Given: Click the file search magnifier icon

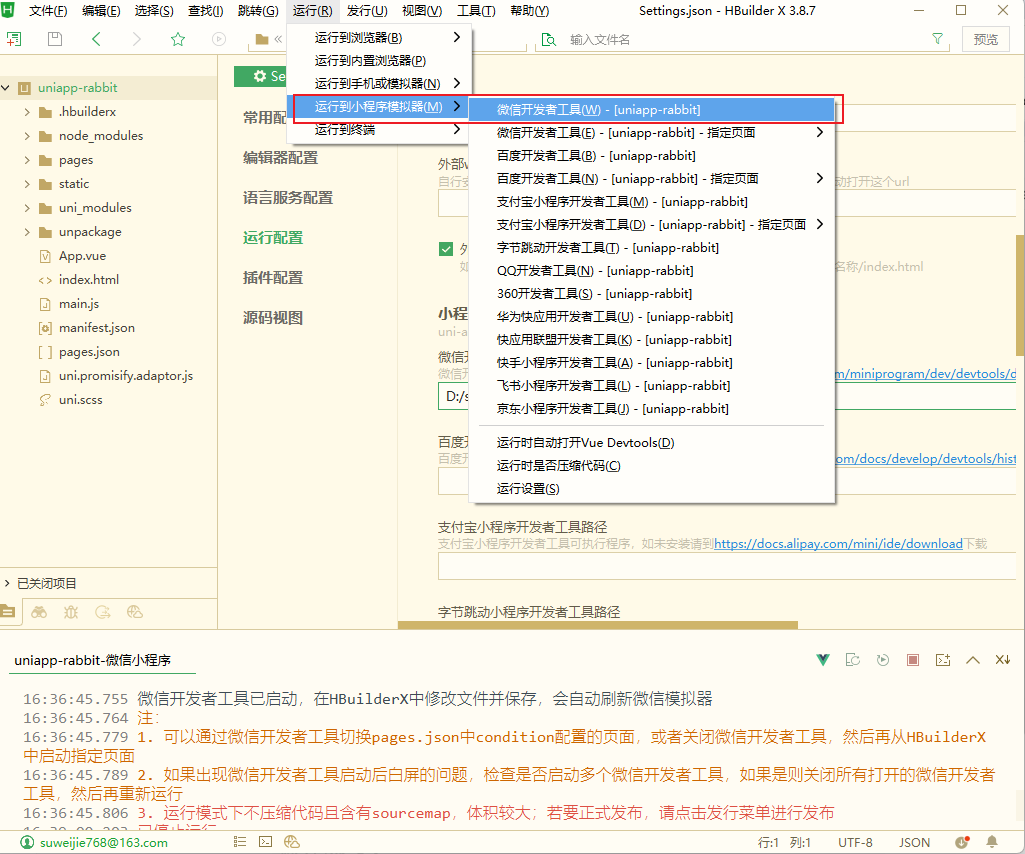Looking at the screenshot, I should 549,40.
